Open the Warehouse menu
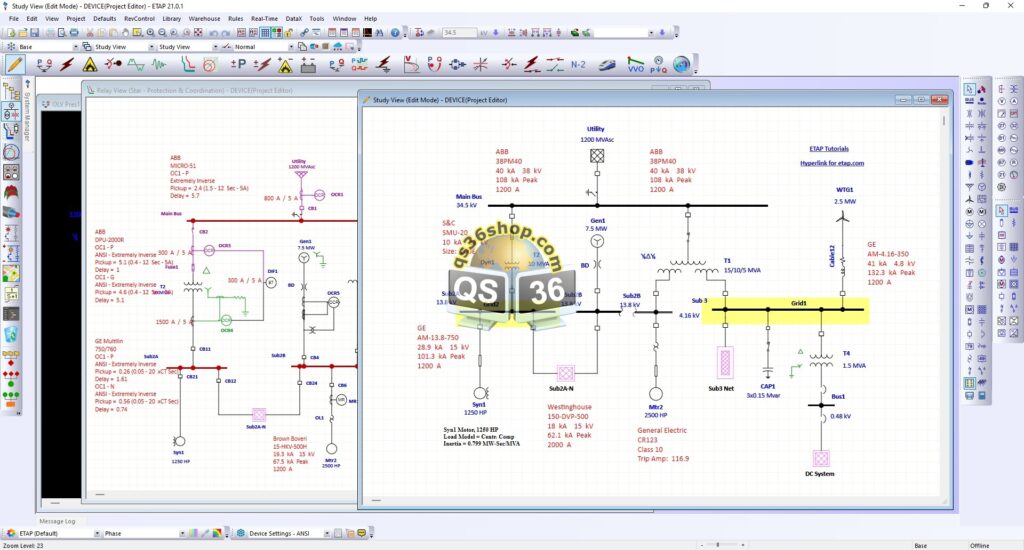The image size is (1024, 550). coord(204,18)
